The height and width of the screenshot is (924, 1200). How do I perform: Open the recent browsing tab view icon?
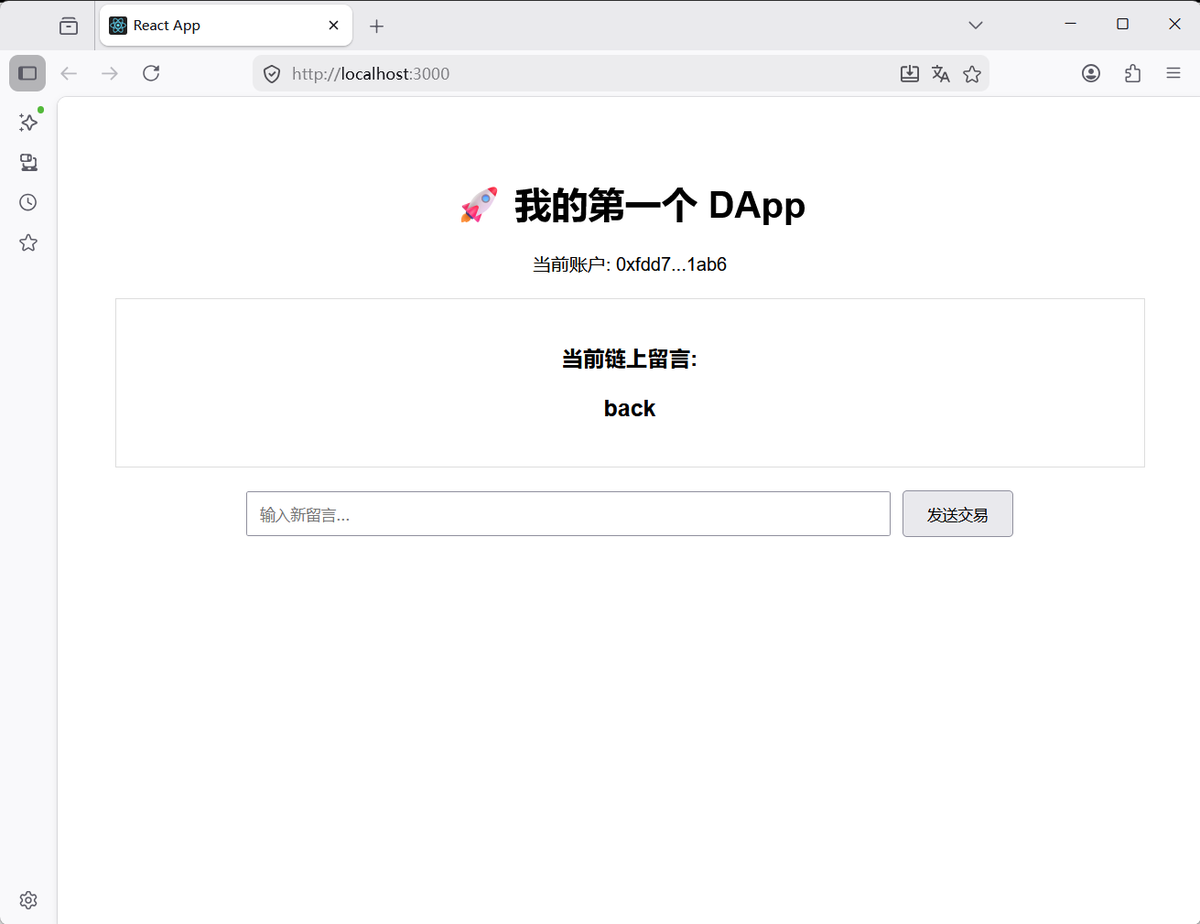tap(68, 26)
